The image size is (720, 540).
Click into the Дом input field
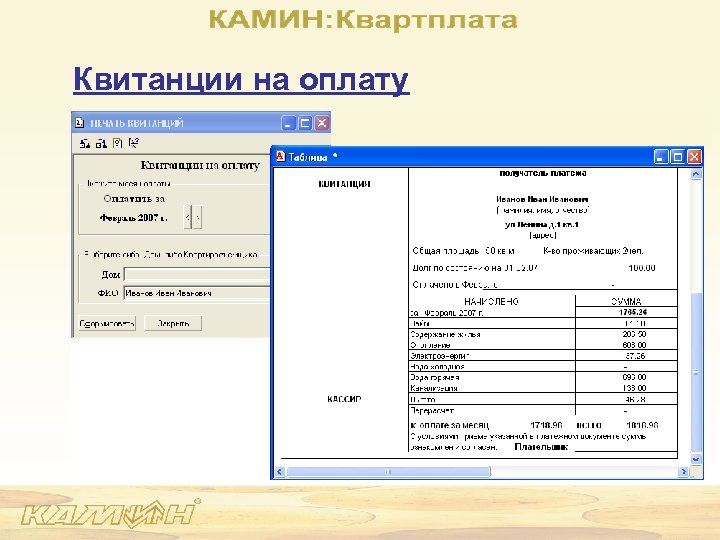[197, 274]
